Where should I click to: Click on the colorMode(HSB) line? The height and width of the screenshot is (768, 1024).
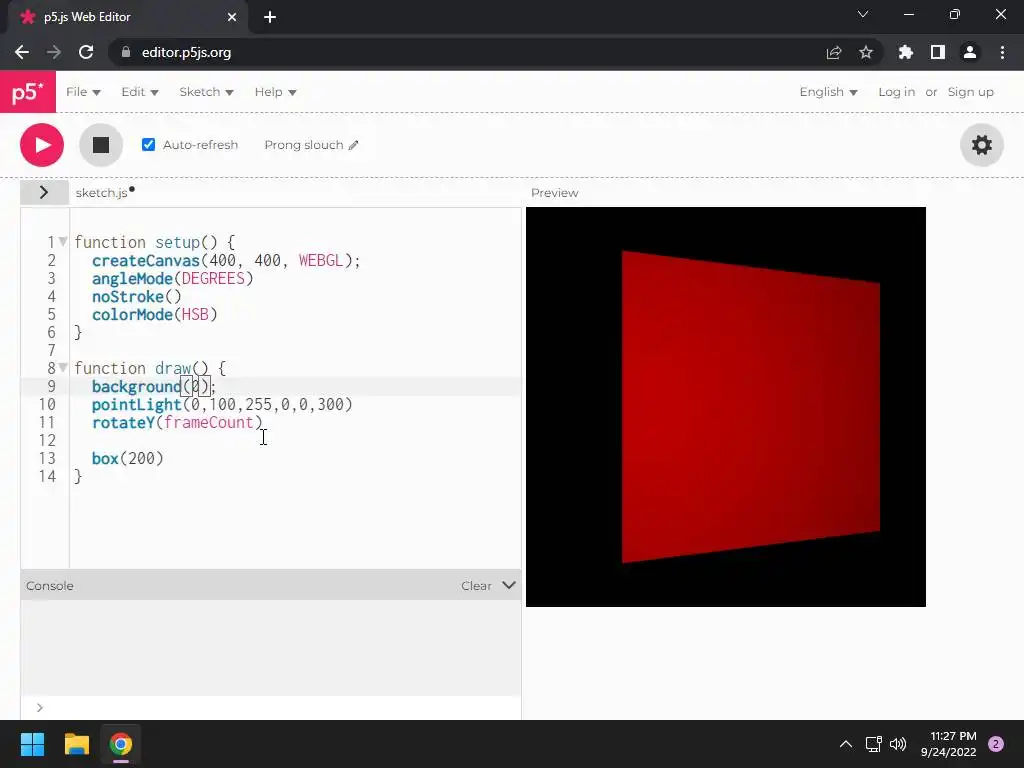(x=155, y=314)
